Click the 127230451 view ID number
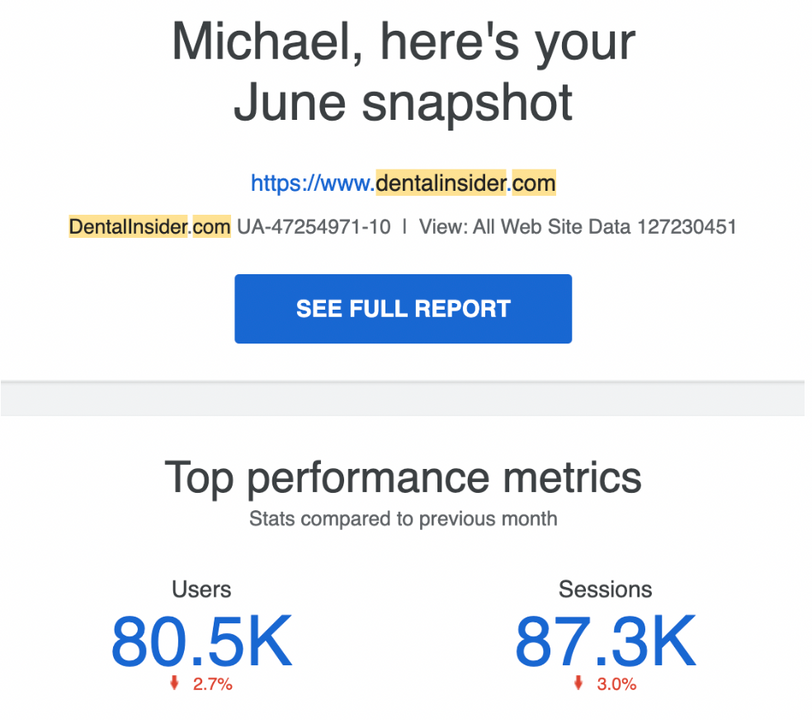Image resolution: width=812 pixels, height=720 pixels. tap(688, 227)
